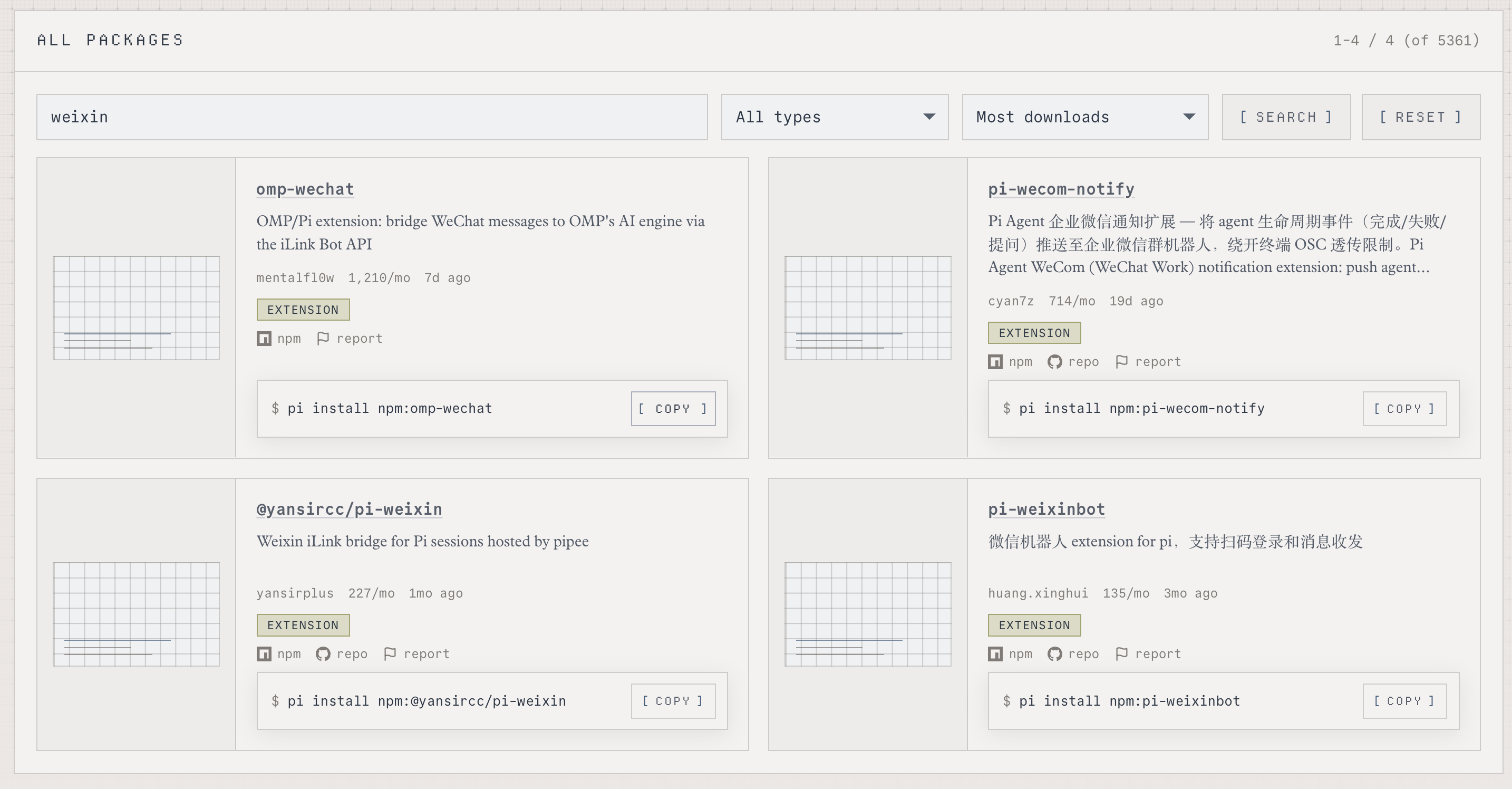1512x789 pixels.
Task: Click the "pi install npm:pi-wecom-notify" command text
Action: click(x=1141, y=409)
